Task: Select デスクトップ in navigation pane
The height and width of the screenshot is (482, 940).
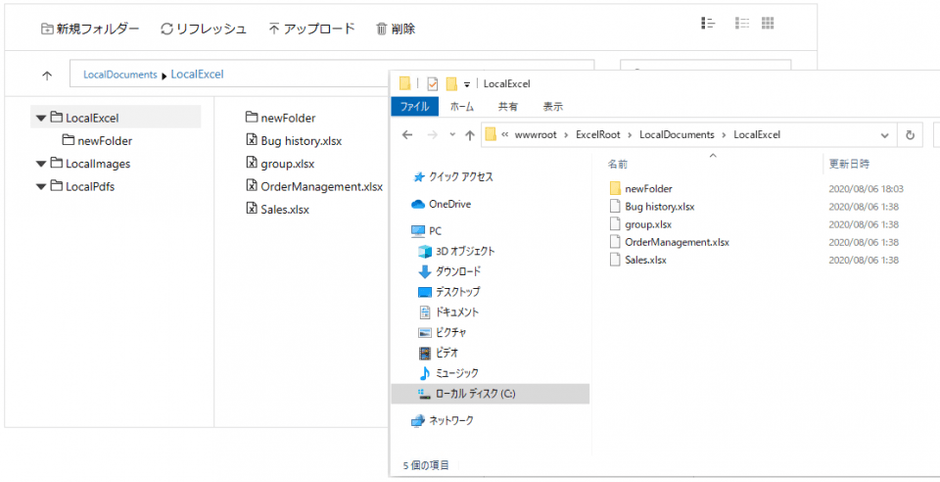Action: (449, 292)
